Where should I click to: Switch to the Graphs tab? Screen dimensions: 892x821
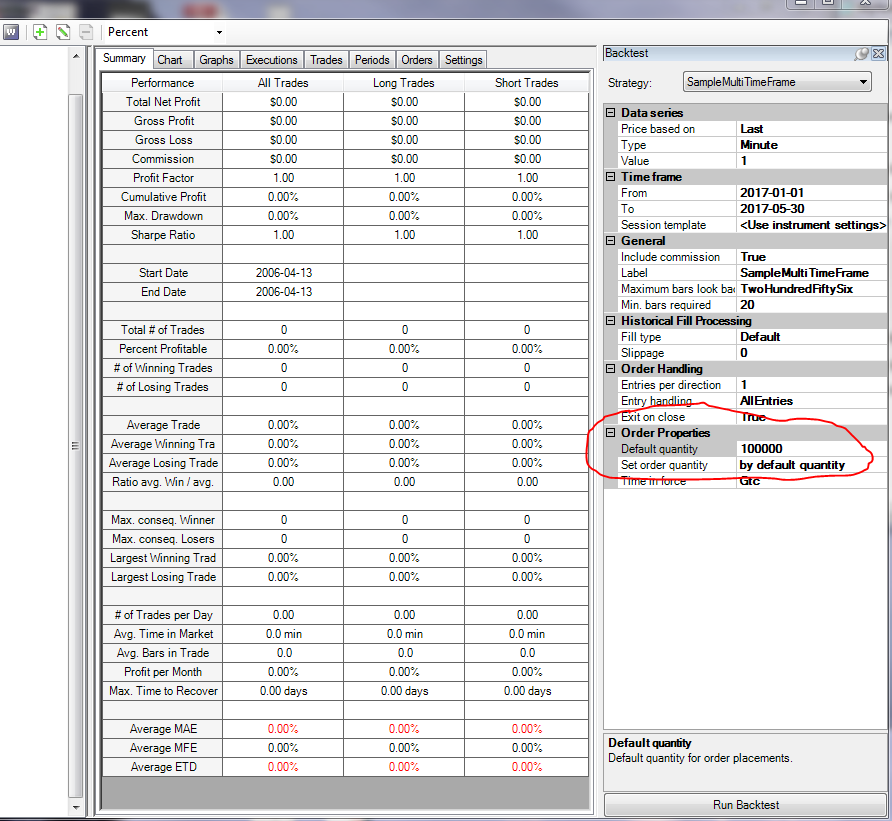(x=216, y=60)
